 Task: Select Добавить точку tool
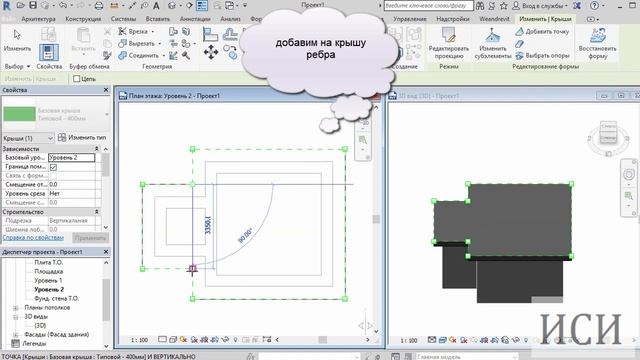(x=542, y=31)
